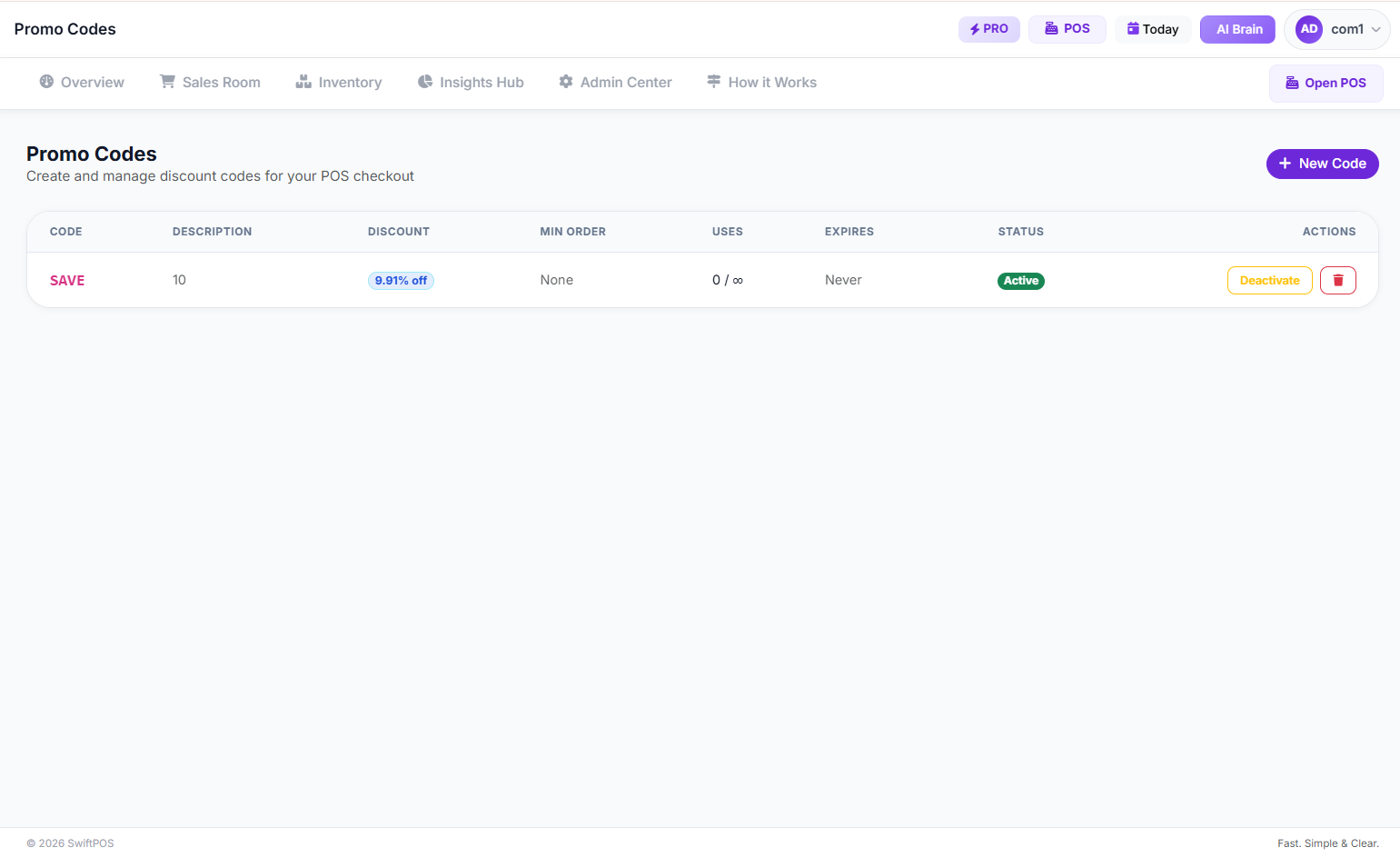Click the EXPIRES column header

[x=849, y=232]
